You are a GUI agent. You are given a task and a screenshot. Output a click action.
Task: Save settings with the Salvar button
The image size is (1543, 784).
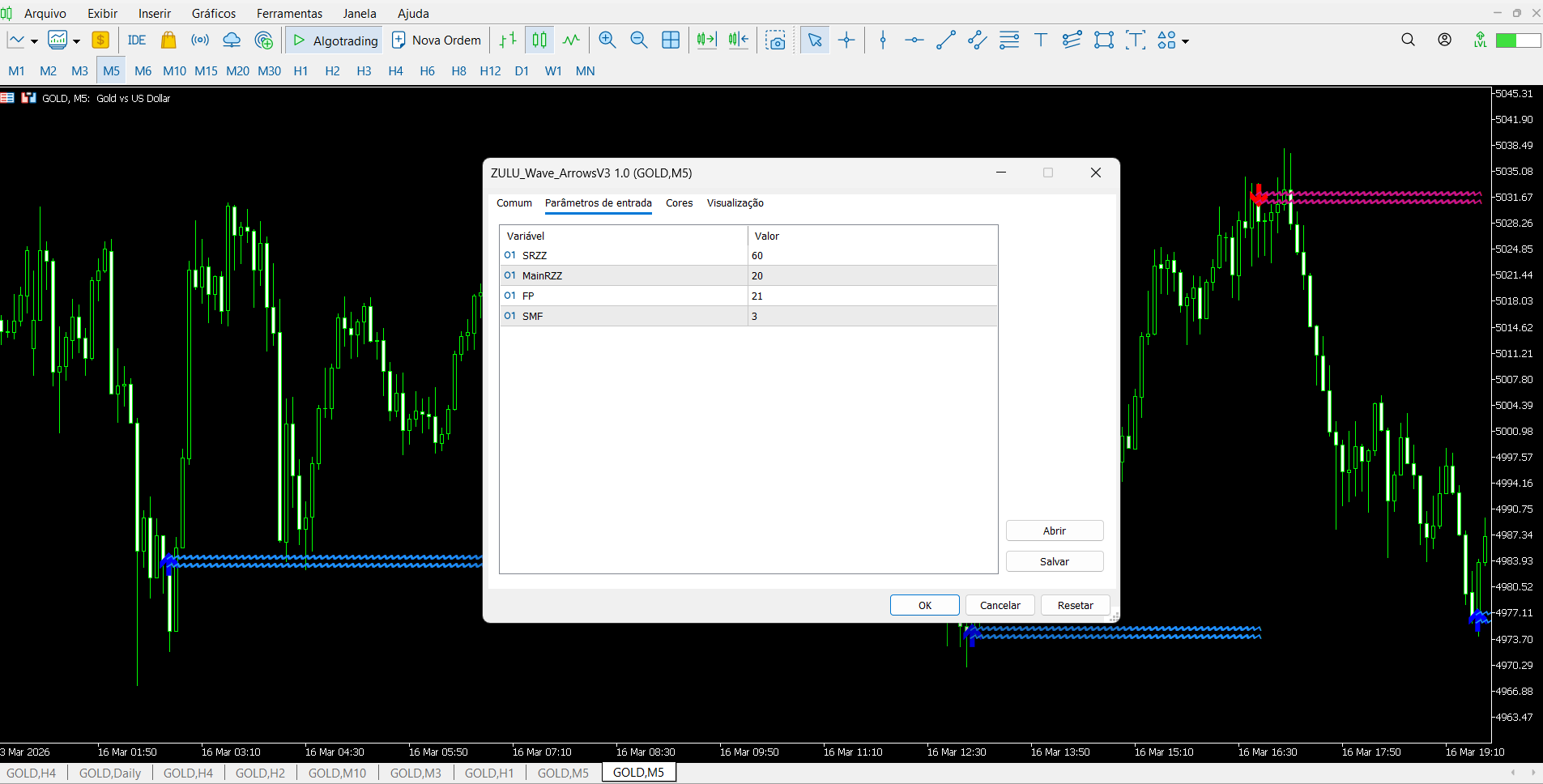point(1054,560)
